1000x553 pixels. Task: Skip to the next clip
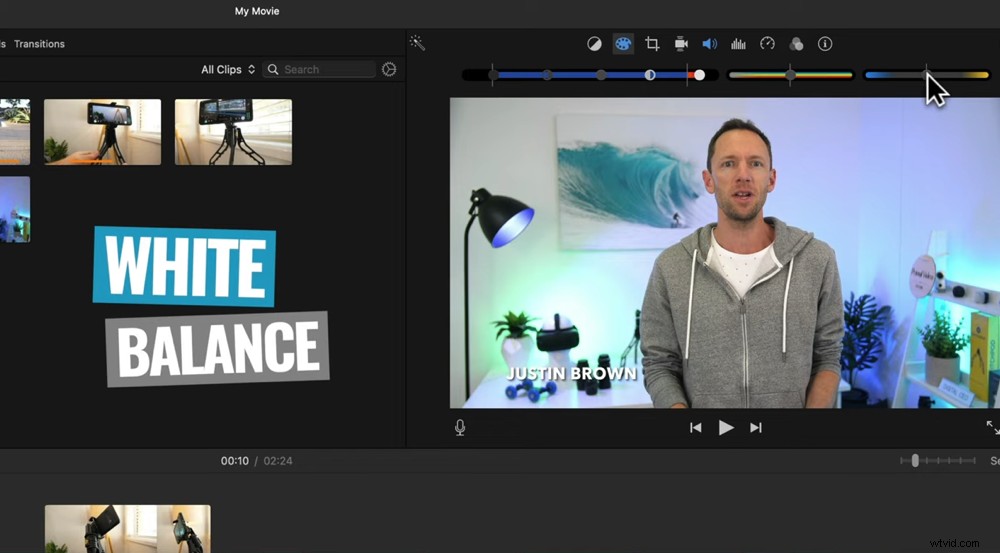756,427
